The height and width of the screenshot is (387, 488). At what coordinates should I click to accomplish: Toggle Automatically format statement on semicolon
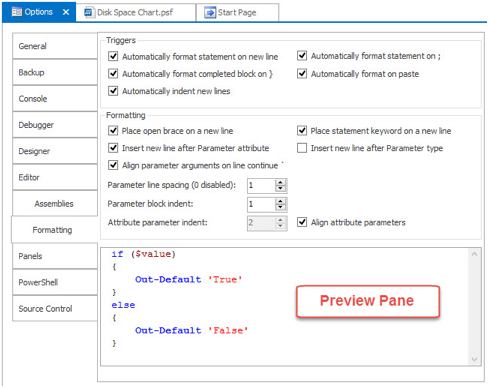[x=302, y=56]
